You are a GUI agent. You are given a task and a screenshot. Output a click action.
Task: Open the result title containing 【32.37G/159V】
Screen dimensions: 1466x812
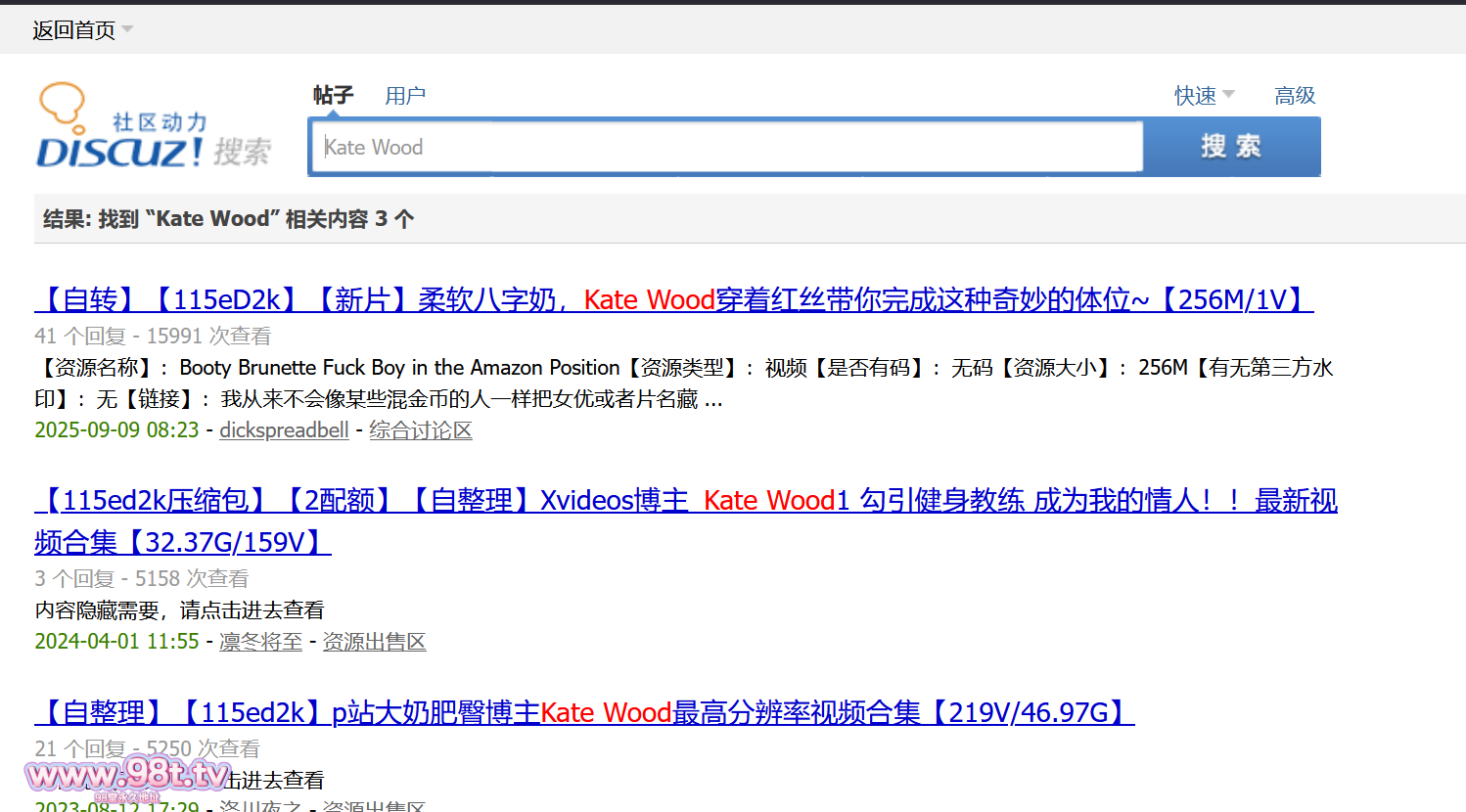[x=686, y=520]
